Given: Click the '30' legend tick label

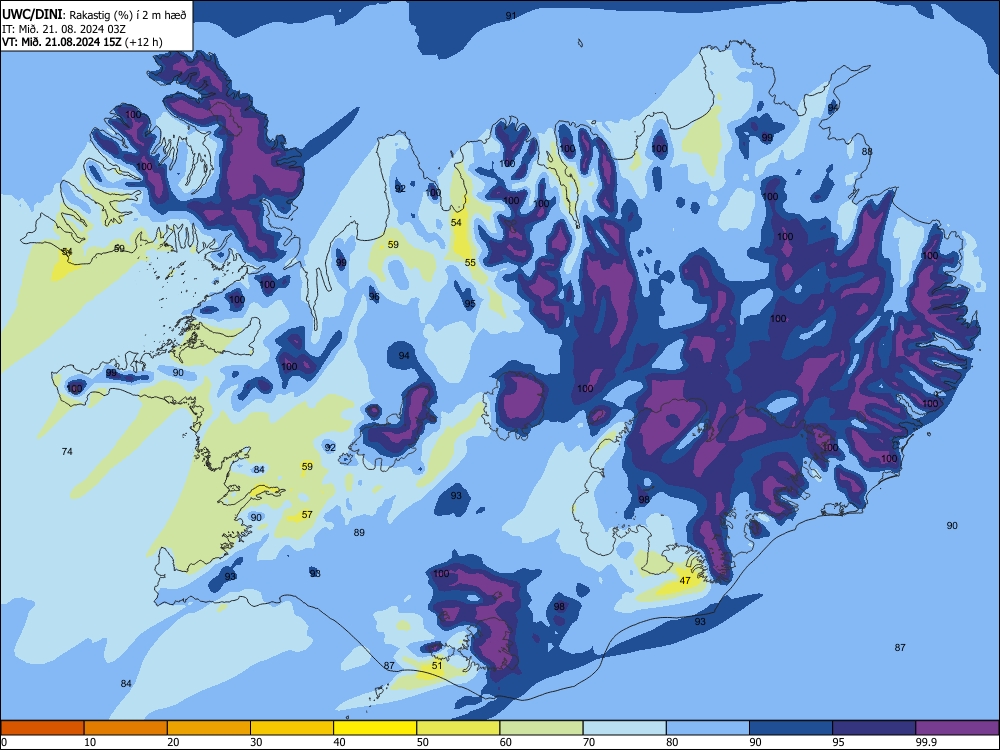Looking at the screenshot, I should tap(256, 742).
